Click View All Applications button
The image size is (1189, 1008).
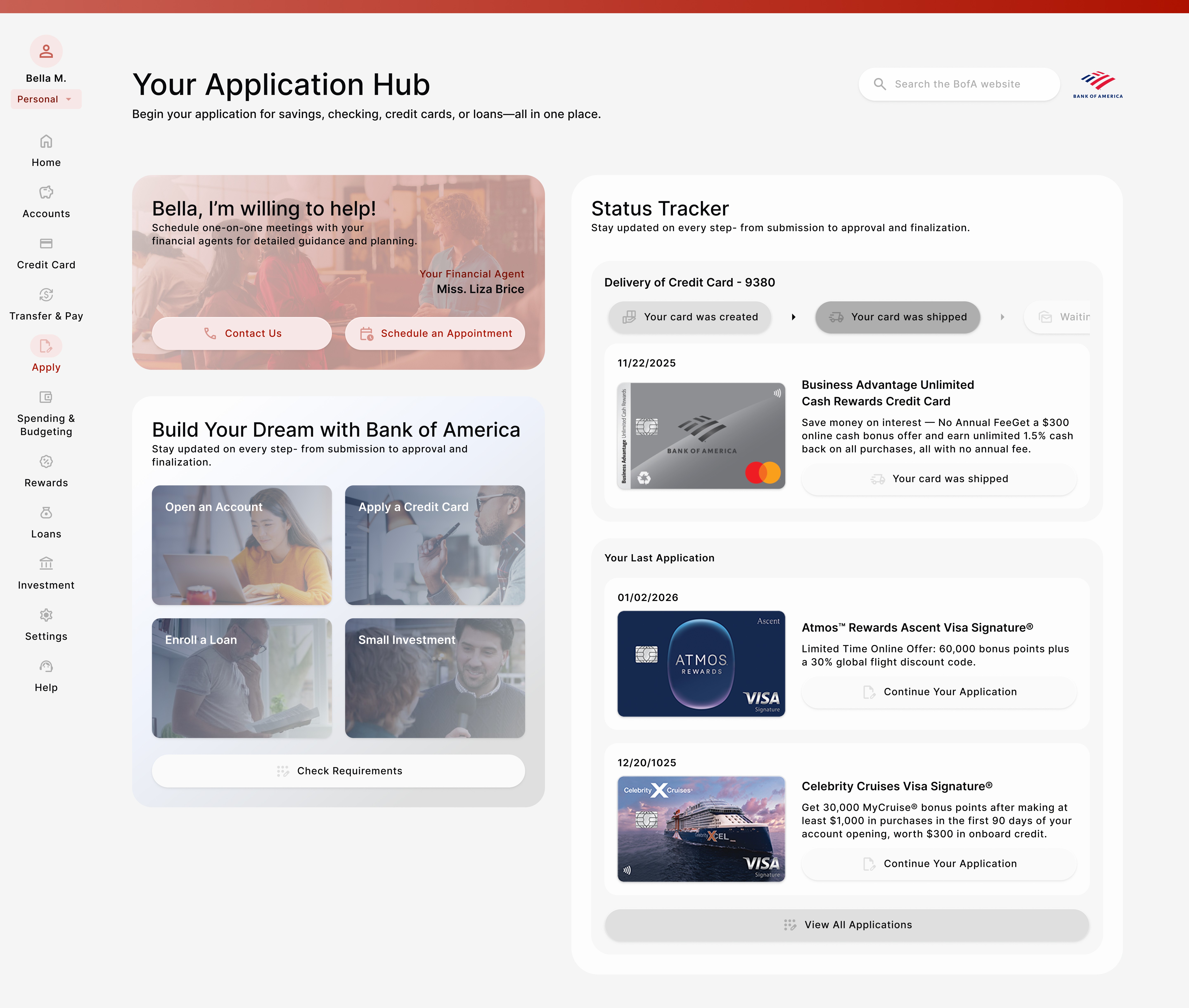[847, 925]
